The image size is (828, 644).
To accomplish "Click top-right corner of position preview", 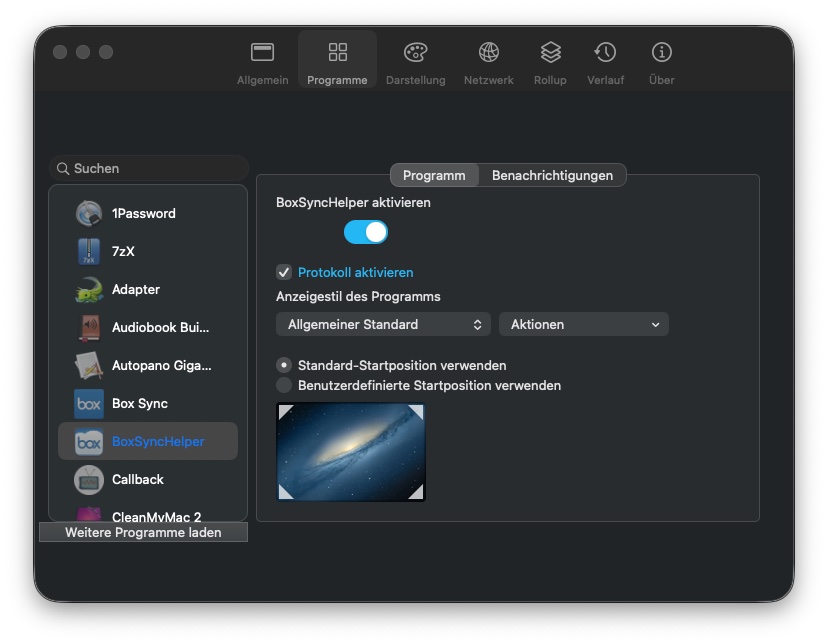I will tap(417, 411).
